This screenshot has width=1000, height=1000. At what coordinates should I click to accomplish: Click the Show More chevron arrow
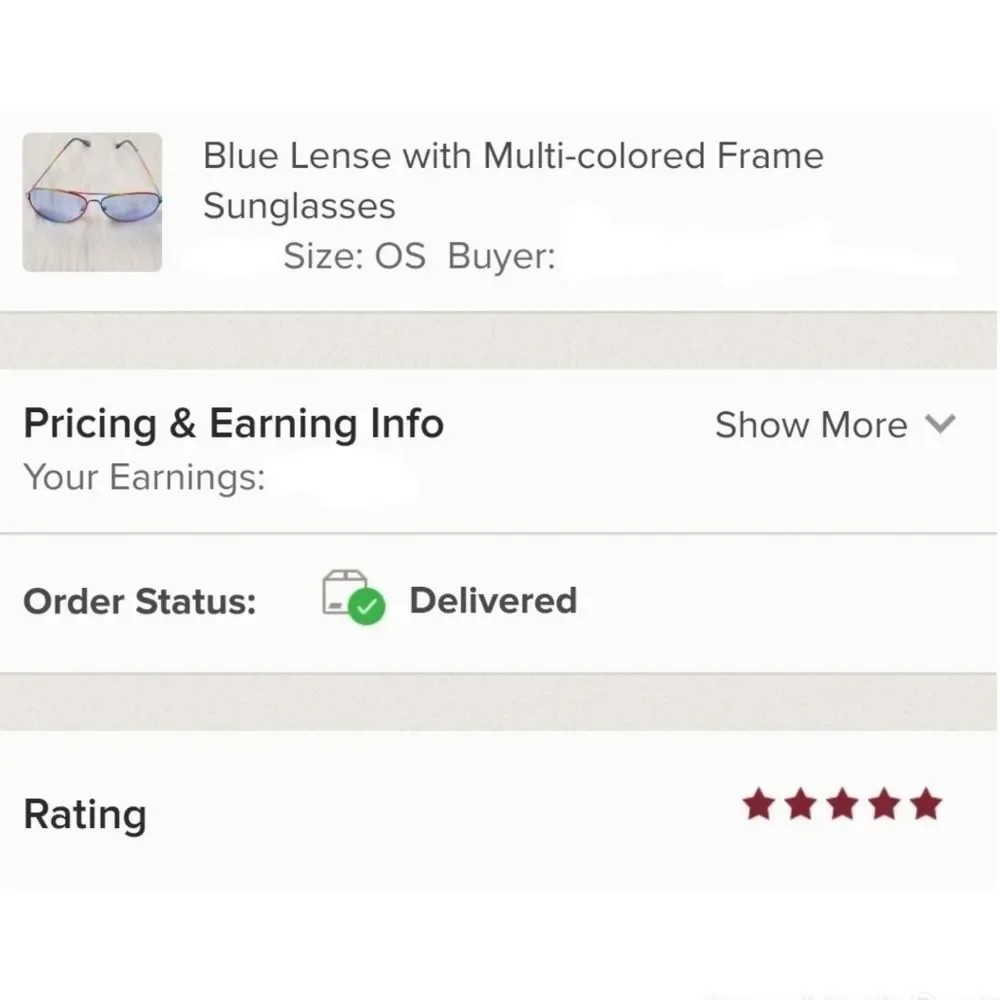pyautogui.click(x=940, y=424)
